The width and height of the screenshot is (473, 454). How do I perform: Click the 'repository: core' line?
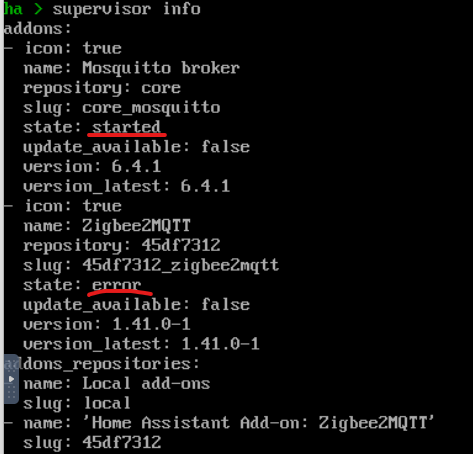102,88
